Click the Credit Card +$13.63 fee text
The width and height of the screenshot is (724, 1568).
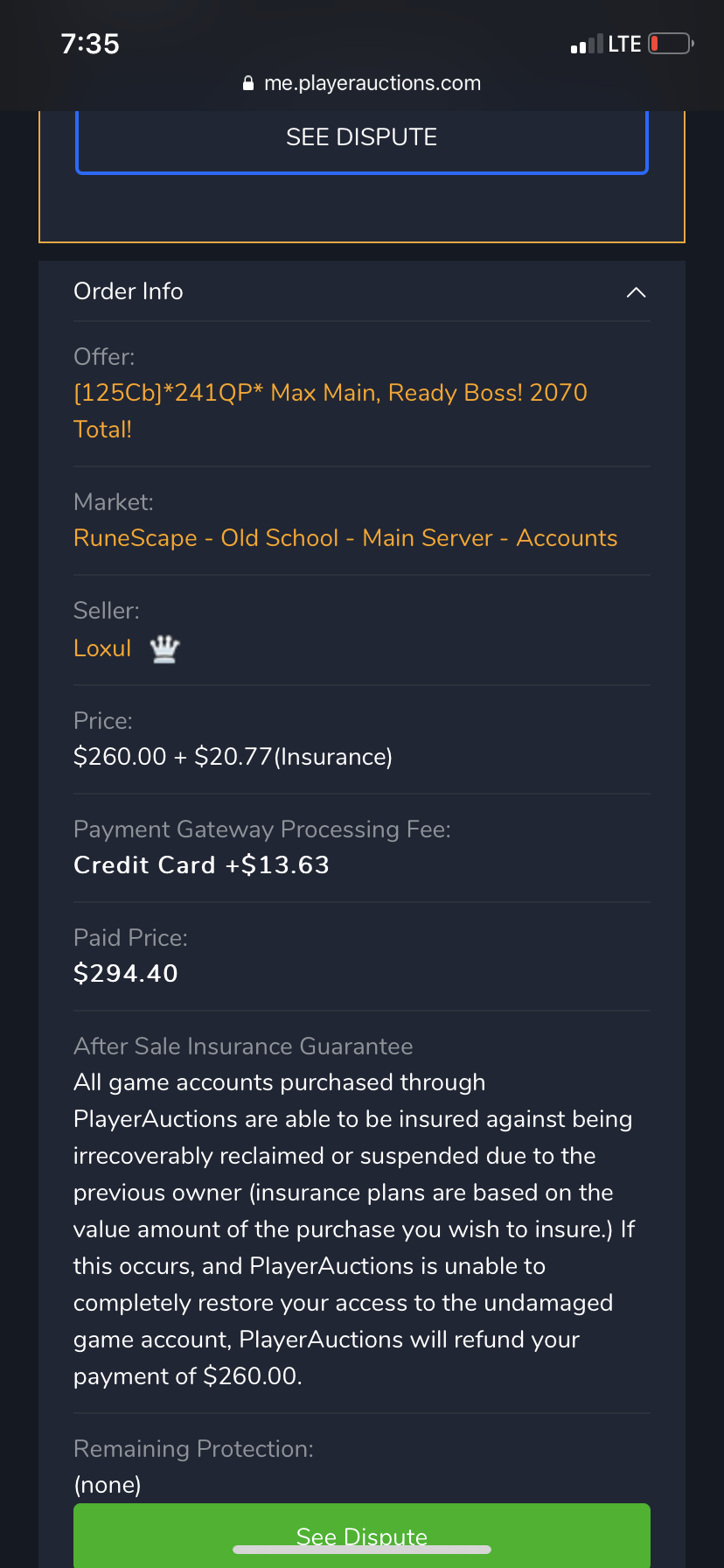201,865
